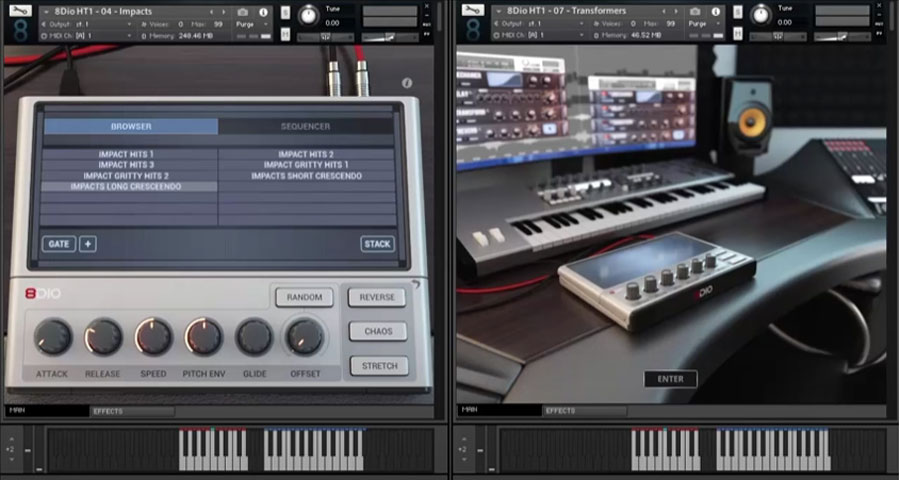Viewport: 900px width, 480px height.
Task: Expand Transformers instrument name dropdown arrow
Action: tap(499, 11)
